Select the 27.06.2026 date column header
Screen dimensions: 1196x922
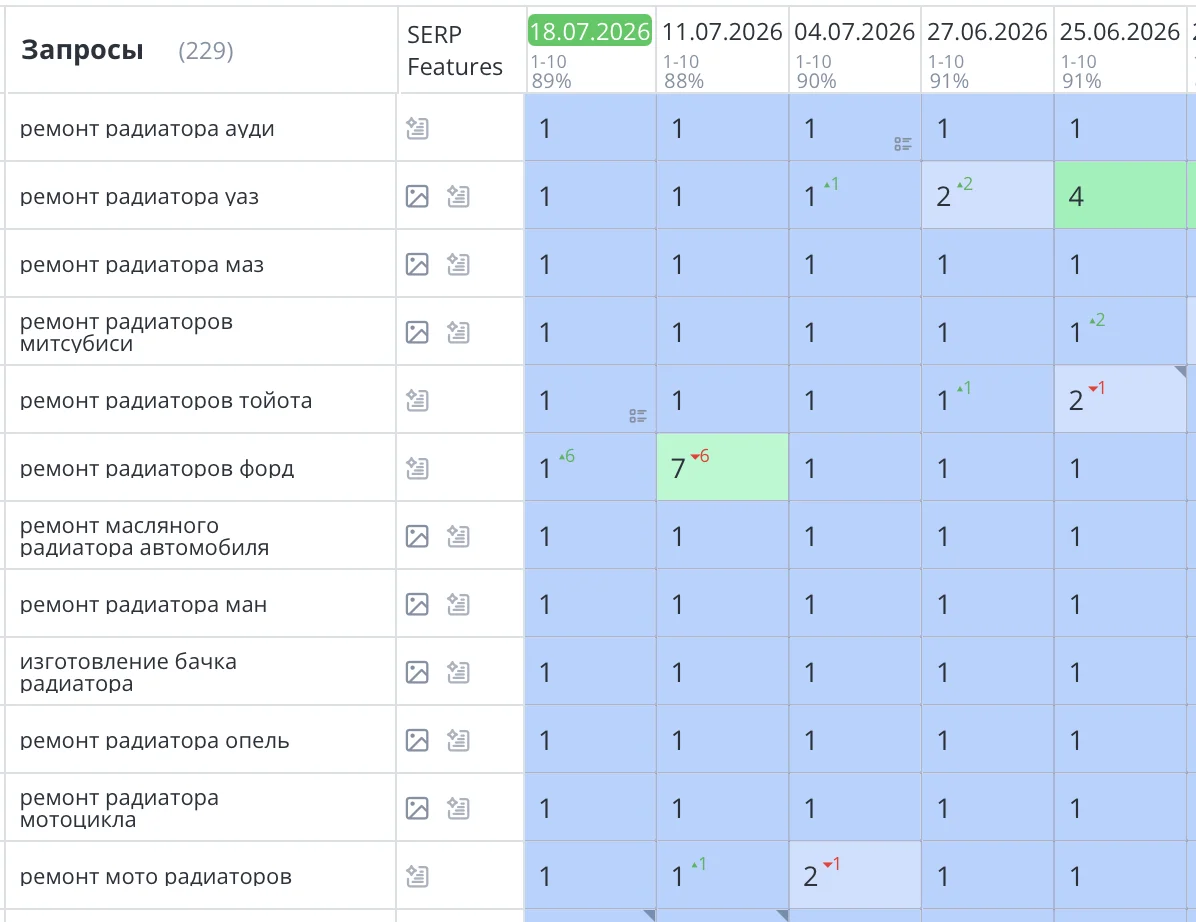987,31
